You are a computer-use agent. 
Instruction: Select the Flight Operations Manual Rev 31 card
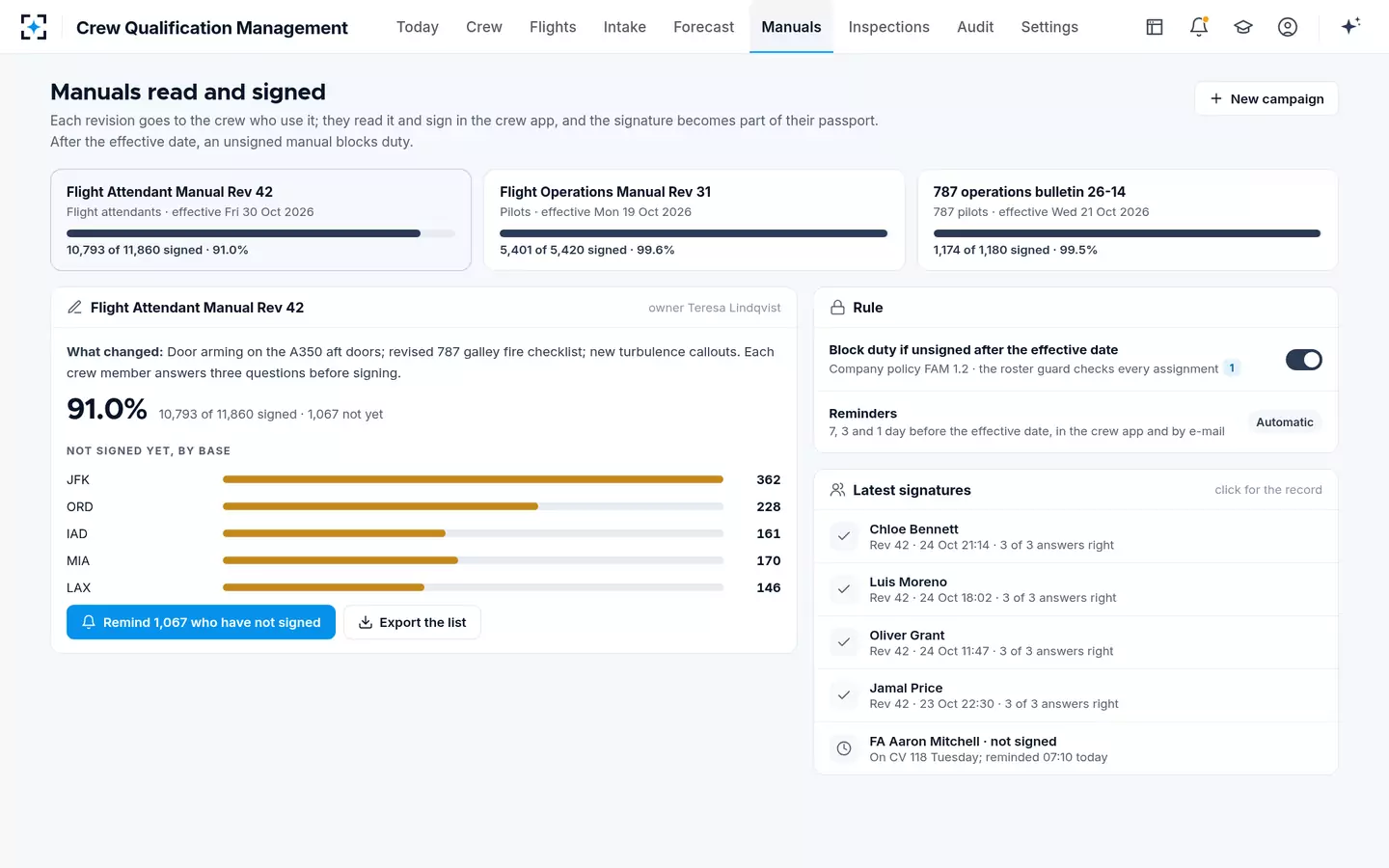pyautogui.click(x=694, y=220)
